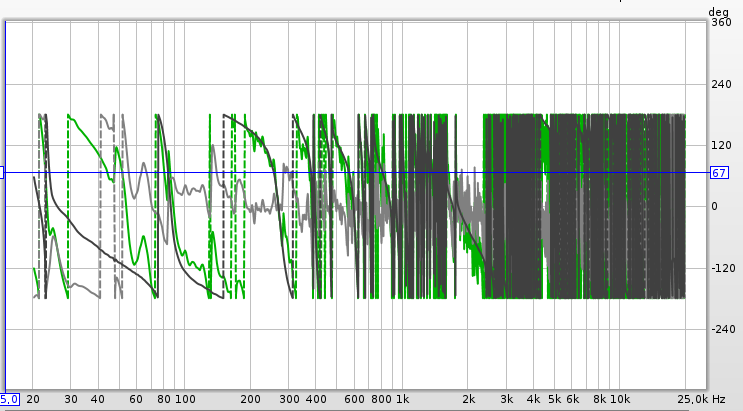
Task: Click the 30 Hz frequency label
Action: click(x=71, y=399)
